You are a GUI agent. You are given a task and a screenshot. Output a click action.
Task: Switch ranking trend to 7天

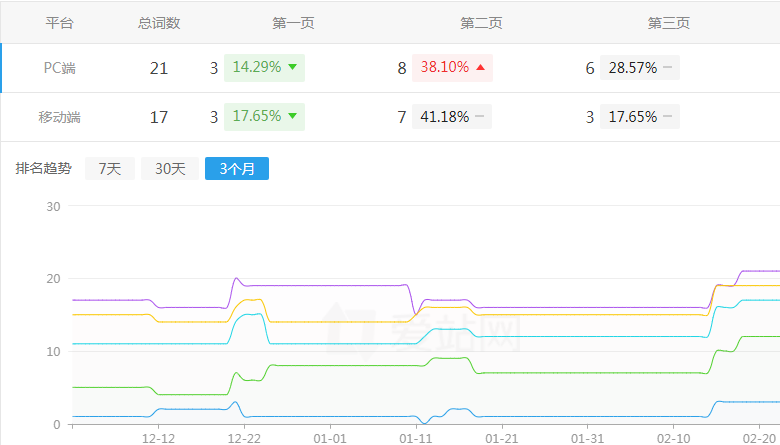[x=109, y=169]
